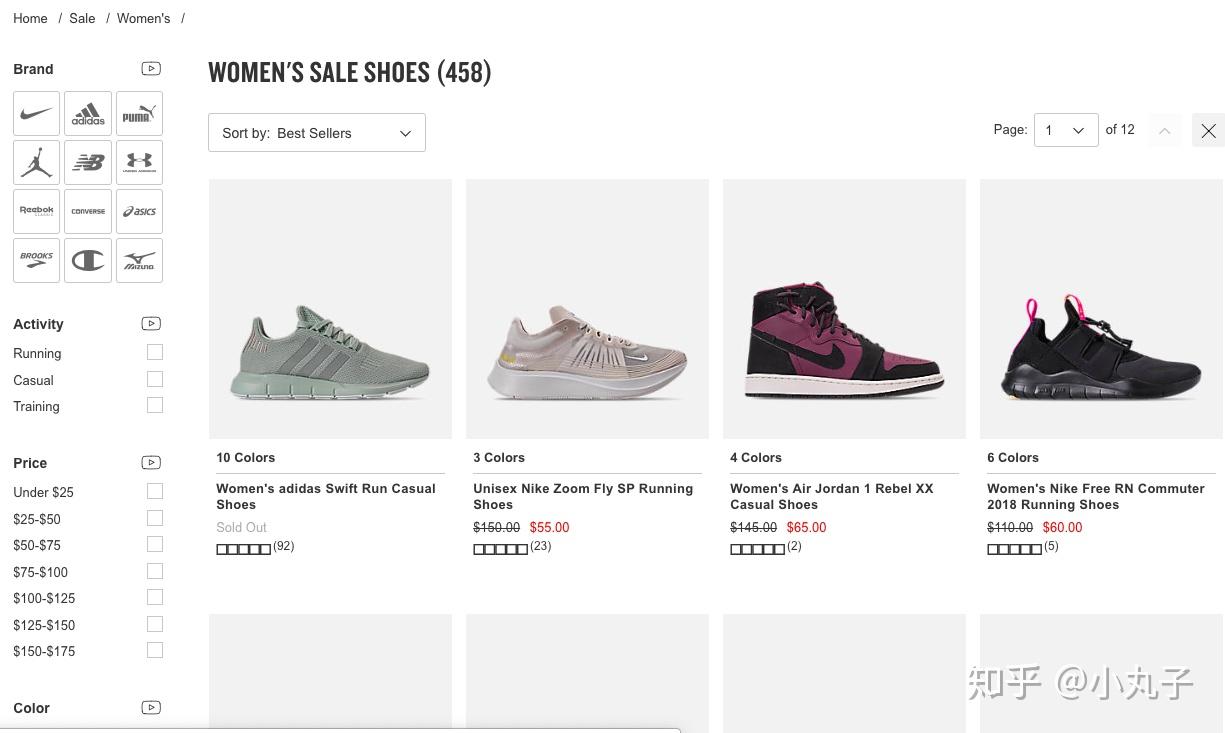The height and width of the screenshot is (733, 1225).
Task: Enable the Under $25 price filter
Action: (x=154, y=491)
